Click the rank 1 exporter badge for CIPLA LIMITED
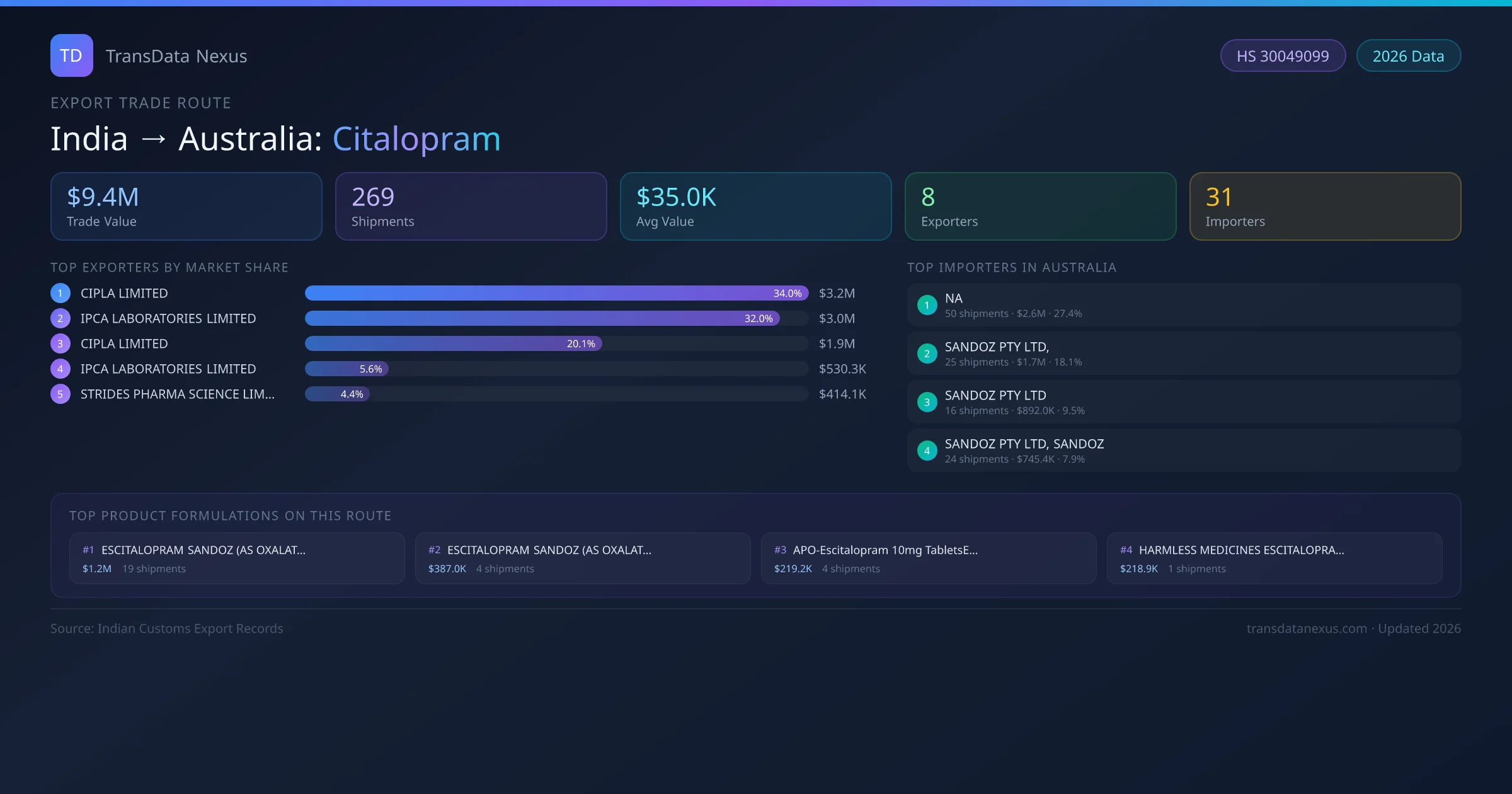1512x794 pixels. click(x=60, y=293)
